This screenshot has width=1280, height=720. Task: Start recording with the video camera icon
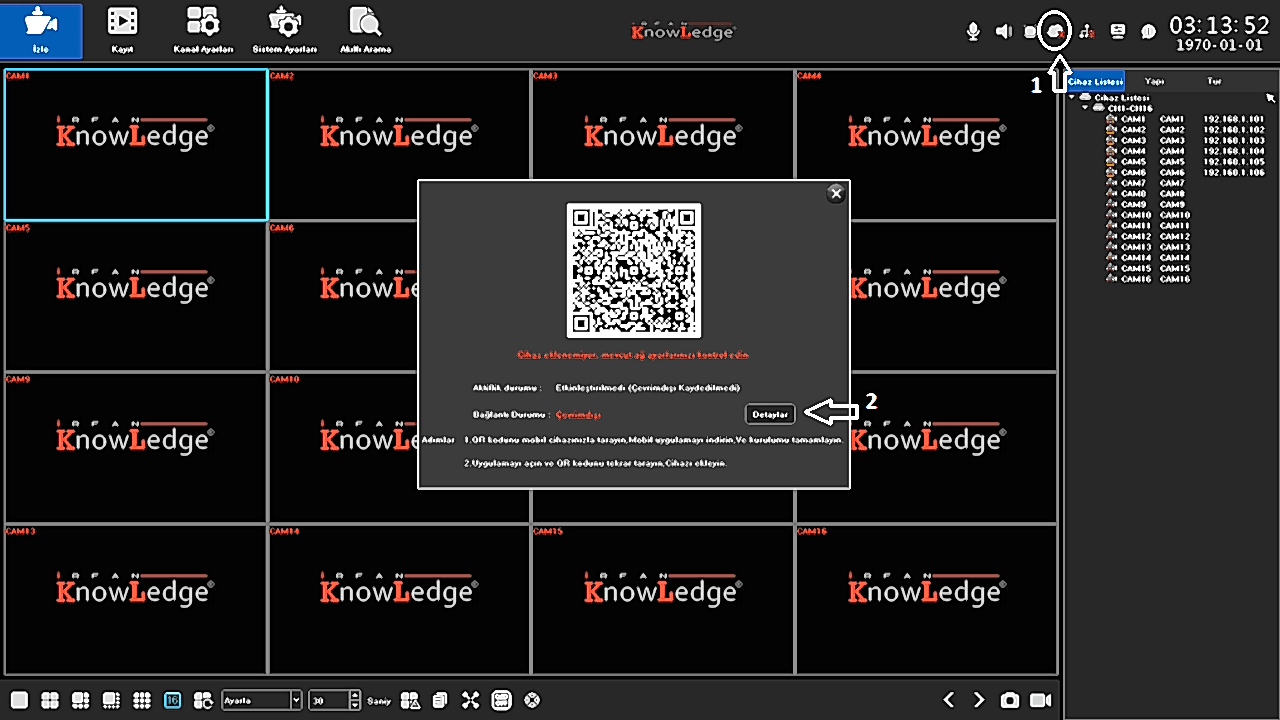1042,700
